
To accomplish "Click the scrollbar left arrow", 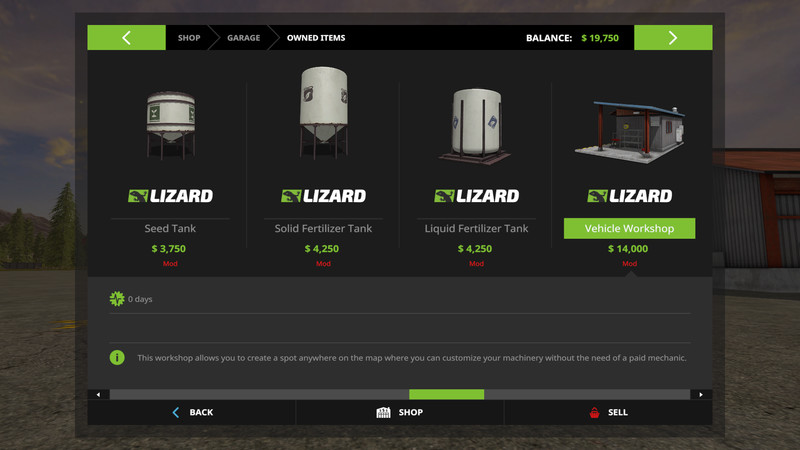I will click(98, 394).
